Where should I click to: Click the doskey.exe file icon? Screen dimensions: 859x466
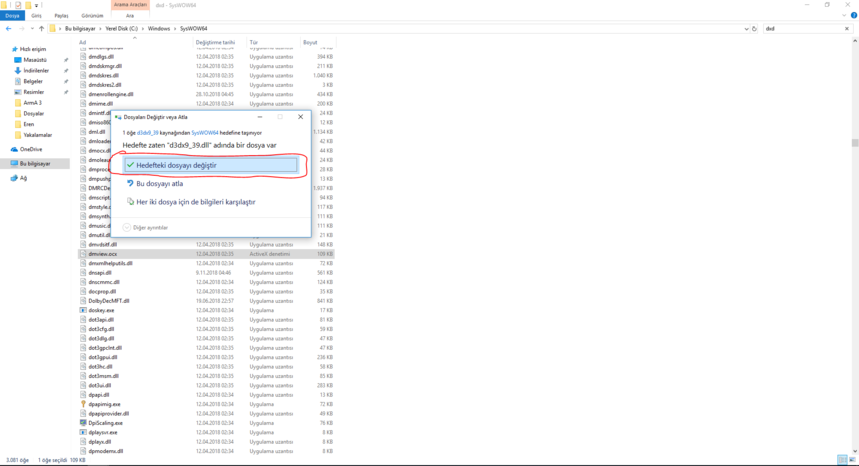click(x=83, y=310)
